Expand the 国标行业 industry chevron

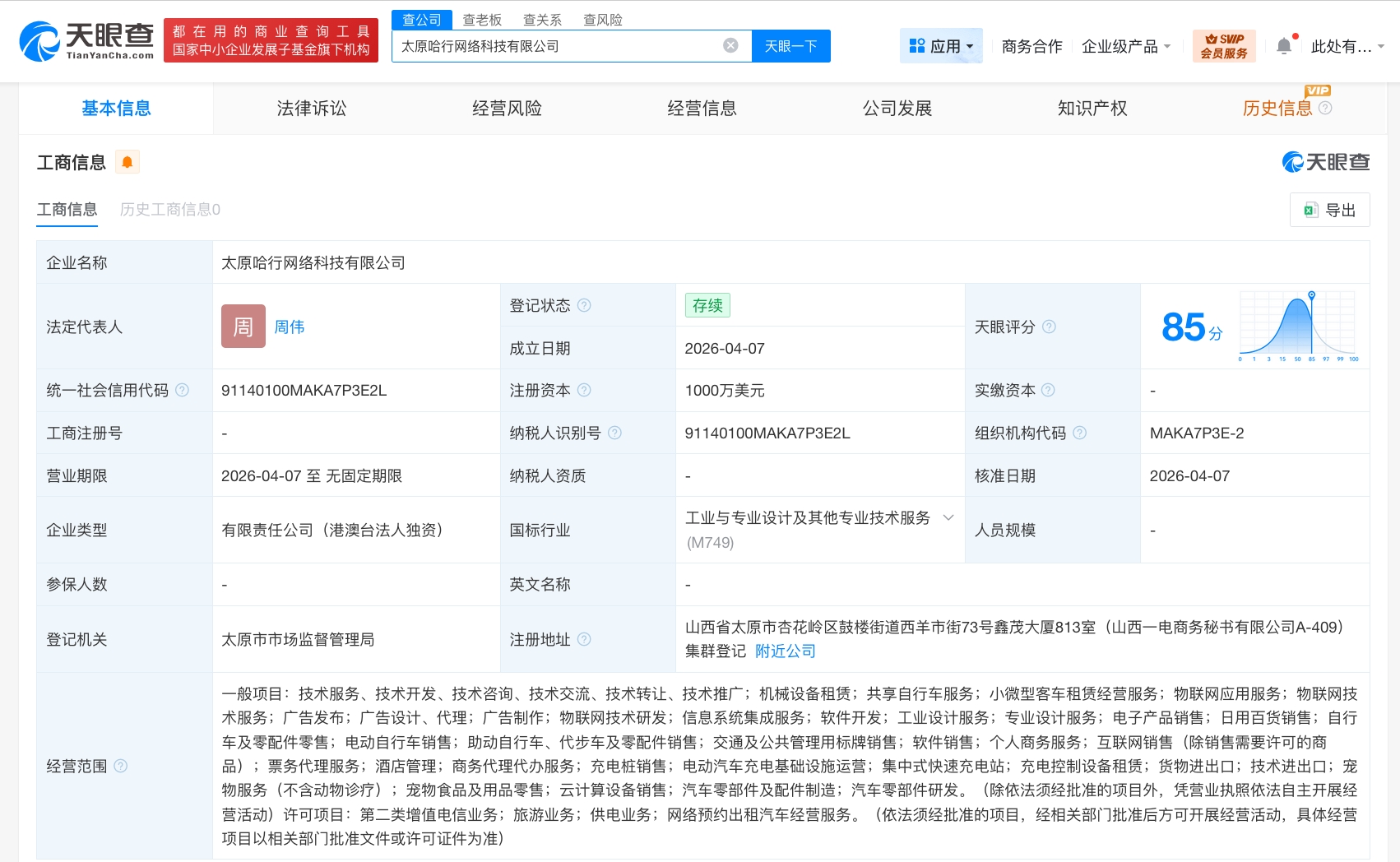tap(948, 517)
